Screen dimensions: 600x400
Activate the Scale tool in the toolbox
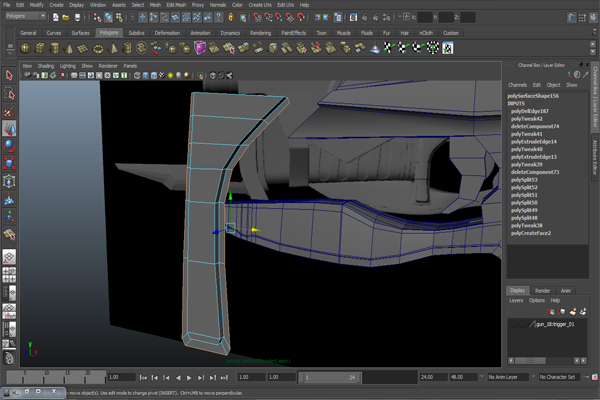pyautogui.click(x=9, y=163)
